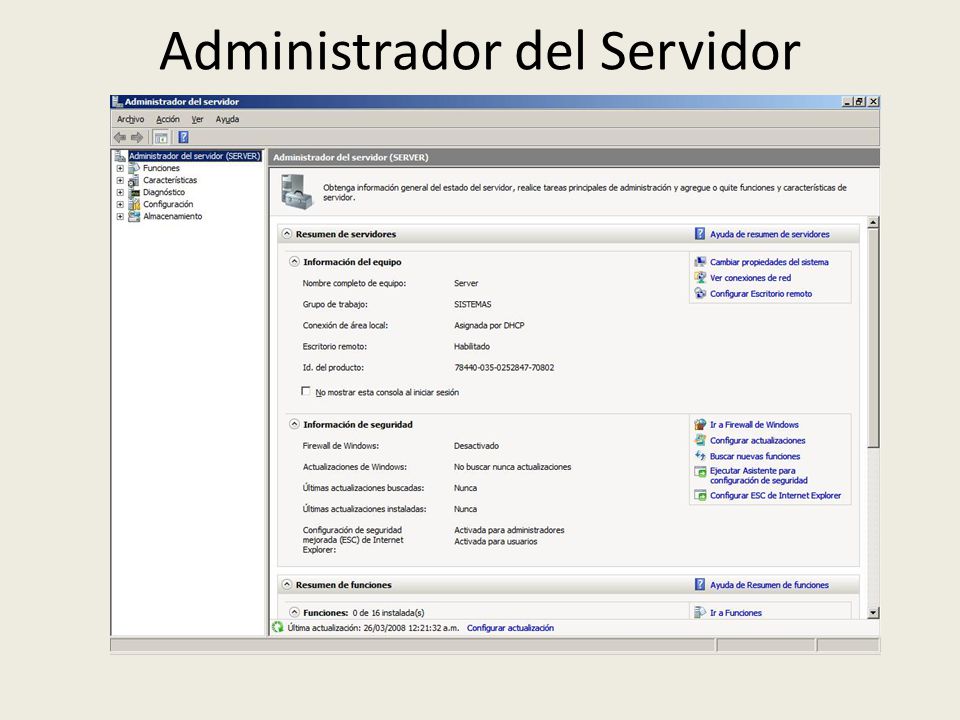Click Configurar actualización link at bottom
This screenshot has width=960, height=720.
pos(510,628)
